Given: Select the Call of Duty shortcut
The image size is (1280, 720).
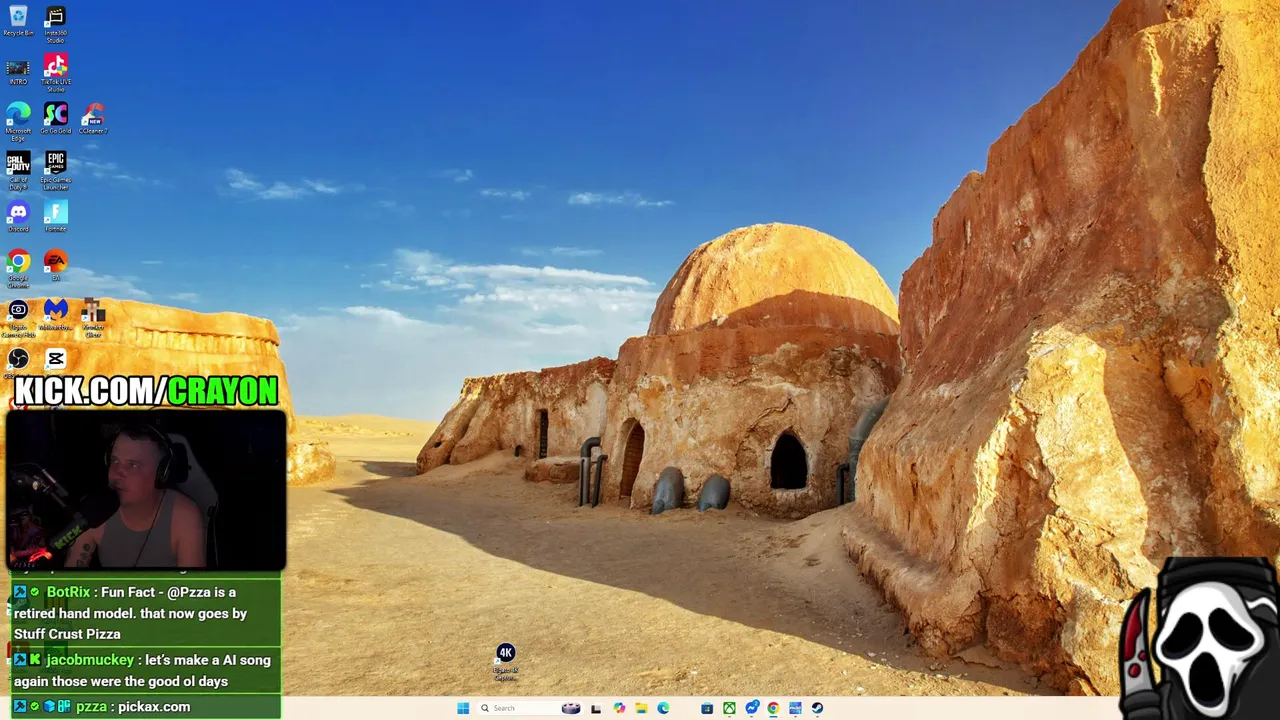Looking at the screenshot, I should pos(18,170).
